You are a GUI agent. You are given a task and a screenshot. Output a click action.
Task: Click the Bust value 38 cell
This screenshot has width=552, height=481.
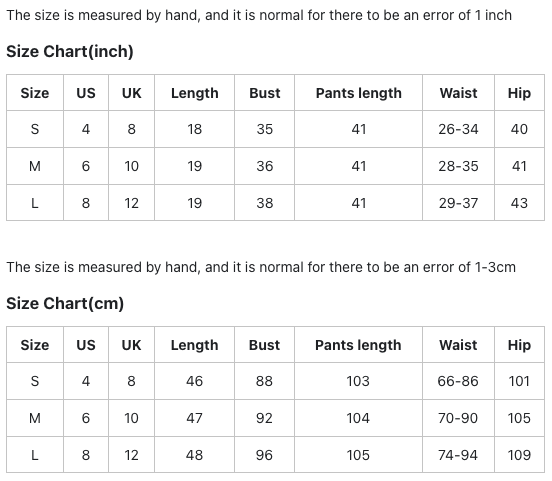click(265, 203)
